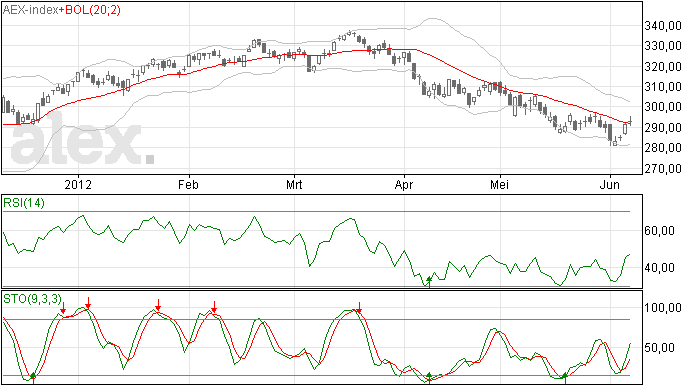This screenshot has height=387, width=690.
Task: Click the green stochastic buy arrow in mid-April
Action: pyautogui.click(x=429, y=378)
